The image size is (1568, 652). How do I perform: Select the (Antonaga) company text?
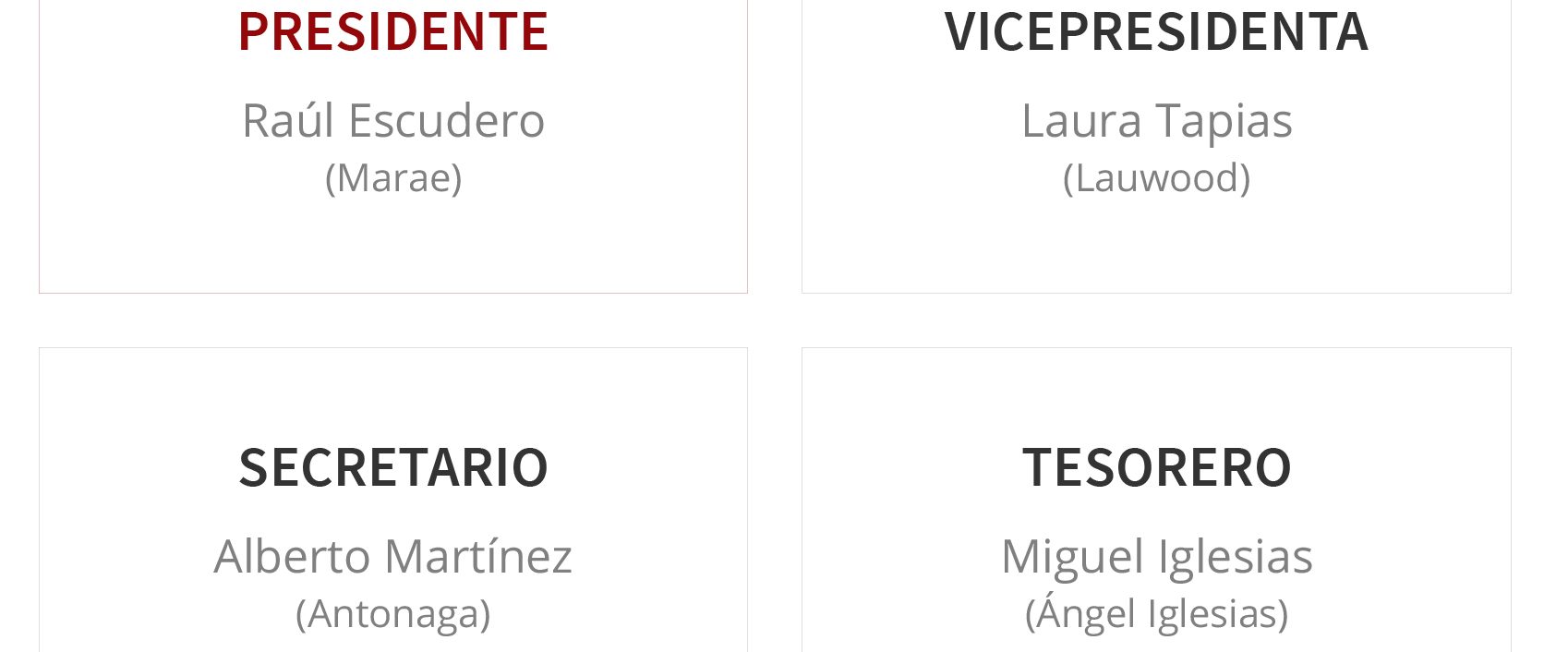pyautogui.click(x=393, y=613)
